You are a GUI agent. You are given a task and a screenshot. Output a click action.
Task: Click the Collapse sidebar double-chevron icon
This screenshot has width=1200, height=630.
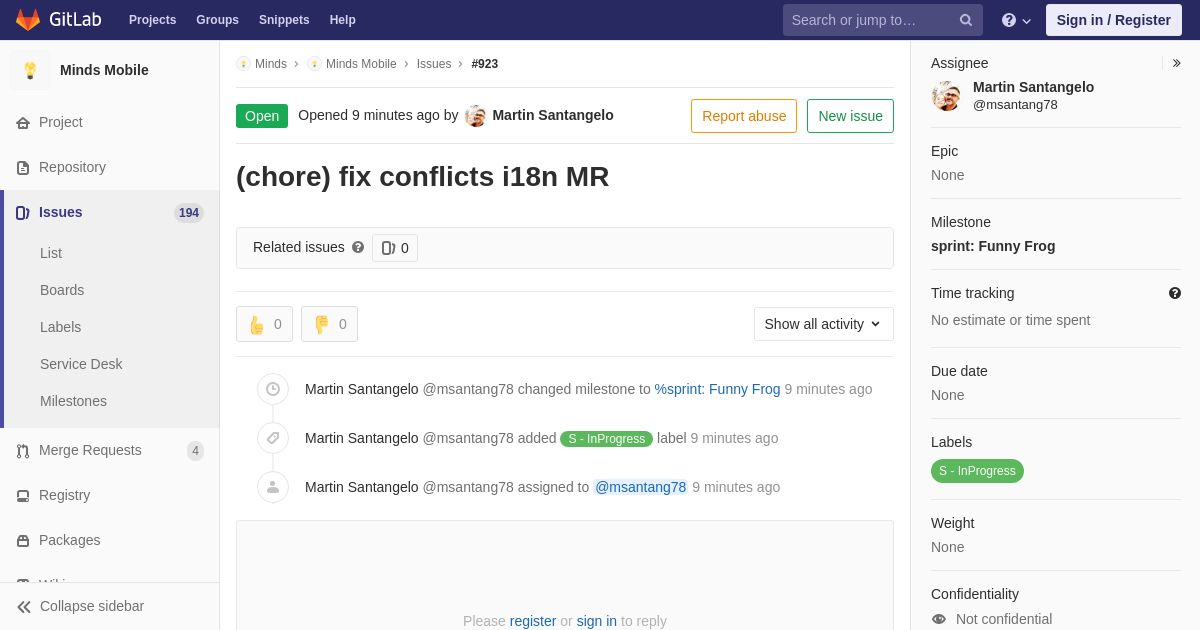24,607
